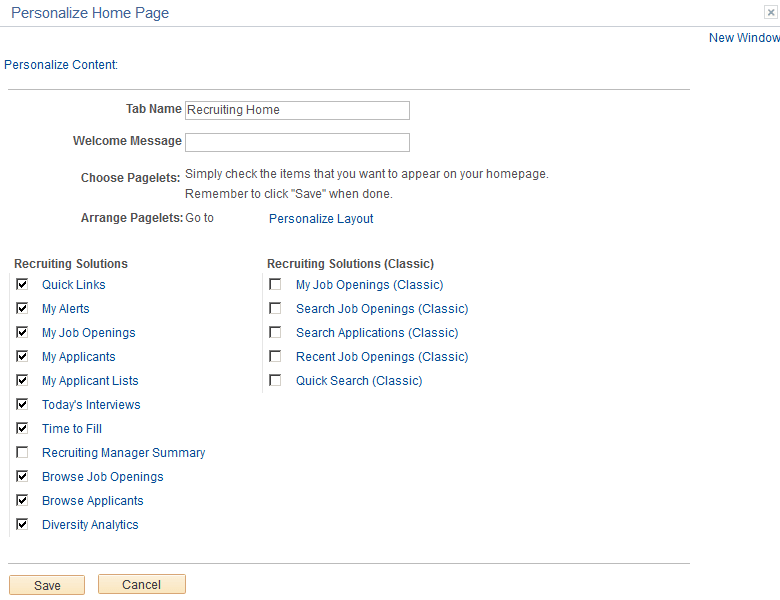Uncheck the Diversity Analytics checkbox
Viewport: 780px width, 600px height.
pos(22,525)
